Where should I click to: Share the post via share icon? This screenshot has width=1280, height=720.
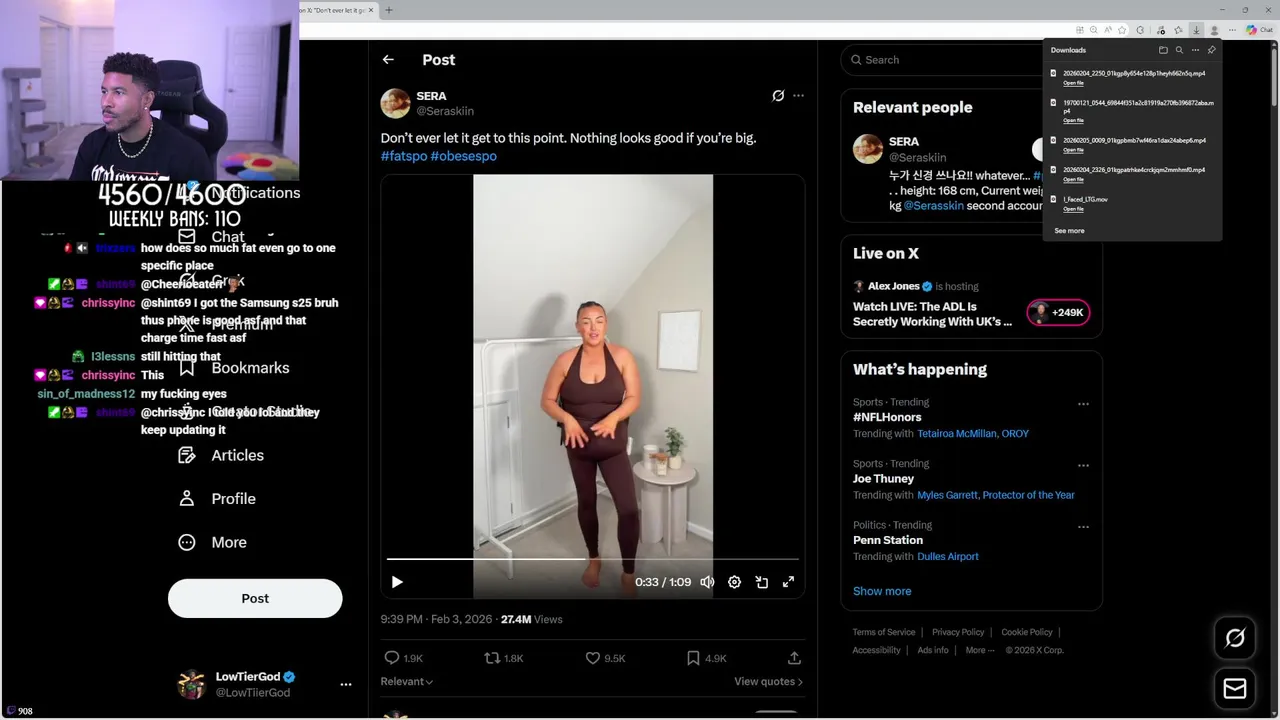[794, 658]
